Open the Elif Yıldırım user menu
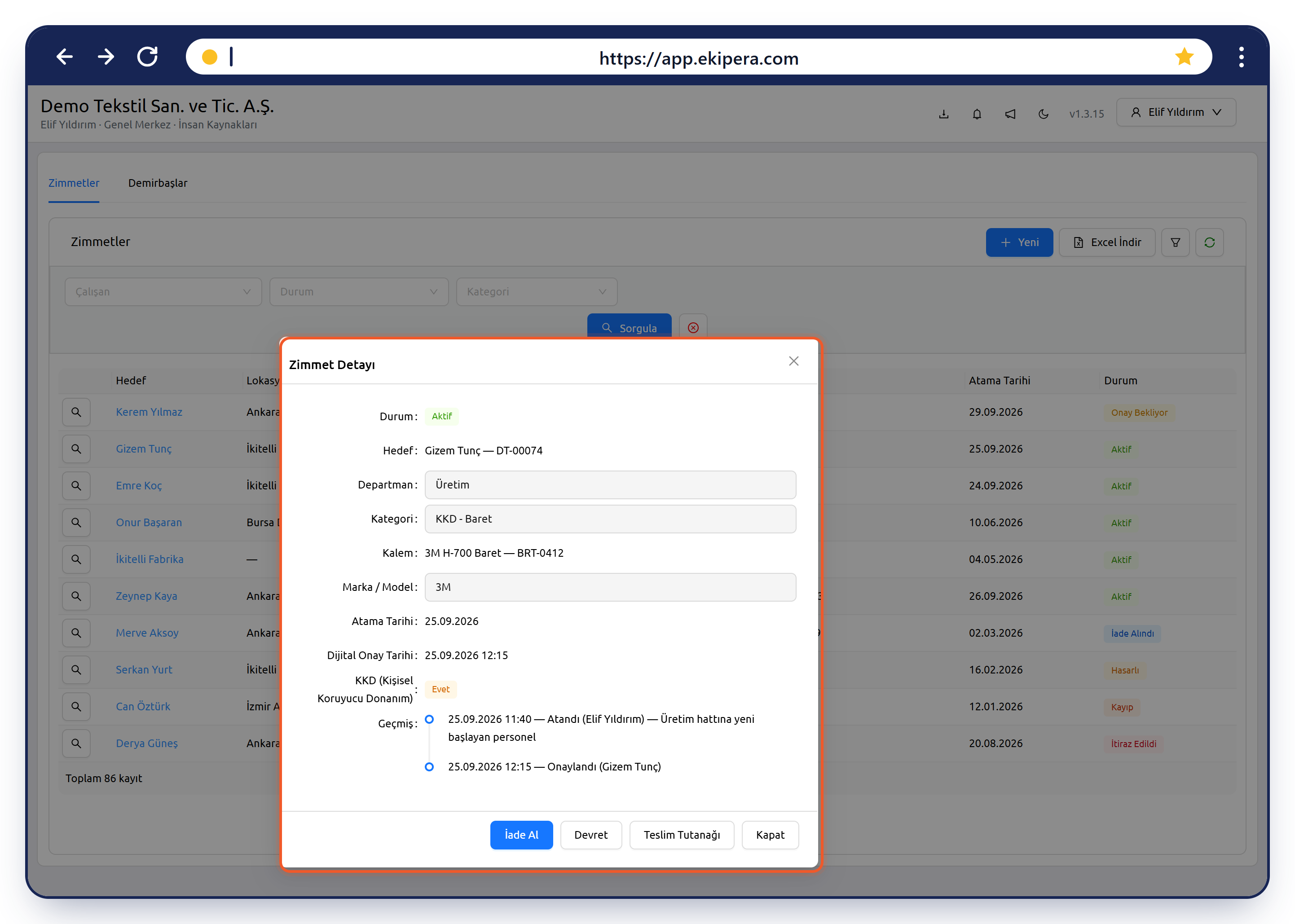The width and height of the screenshot is (1295, 924). (1176, 112)
